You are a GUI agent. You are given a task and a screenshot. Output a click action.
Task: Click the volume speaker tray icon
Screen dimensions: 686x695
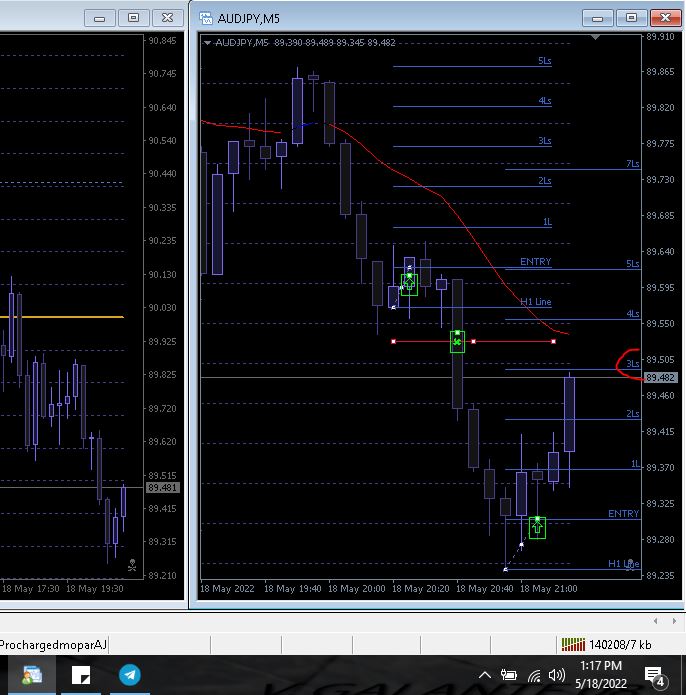click(557, 675)
